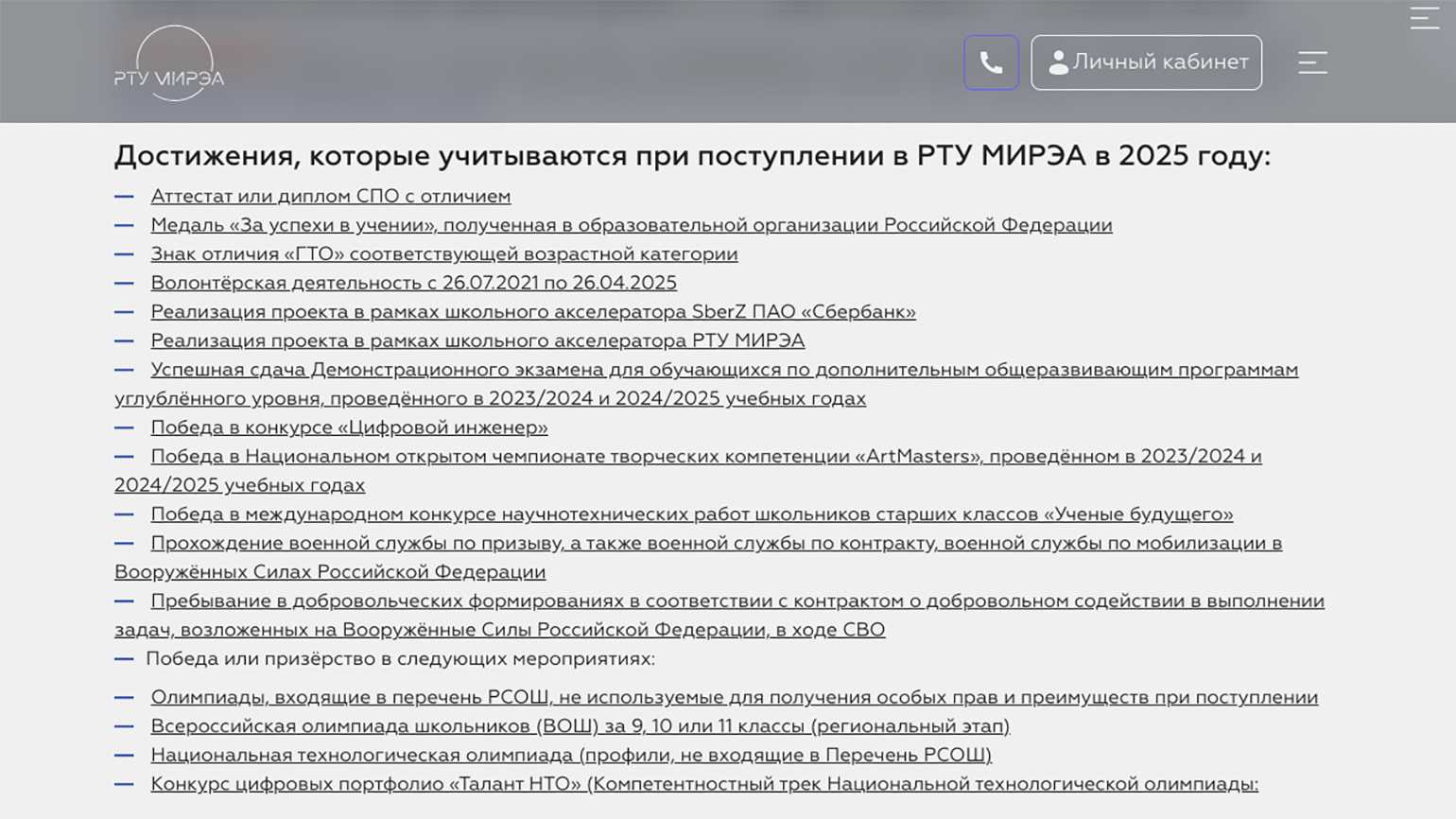Select Всероссийская олимпиада школьников (ВОШ) link
1456x819 pixels.
[580, 726]
